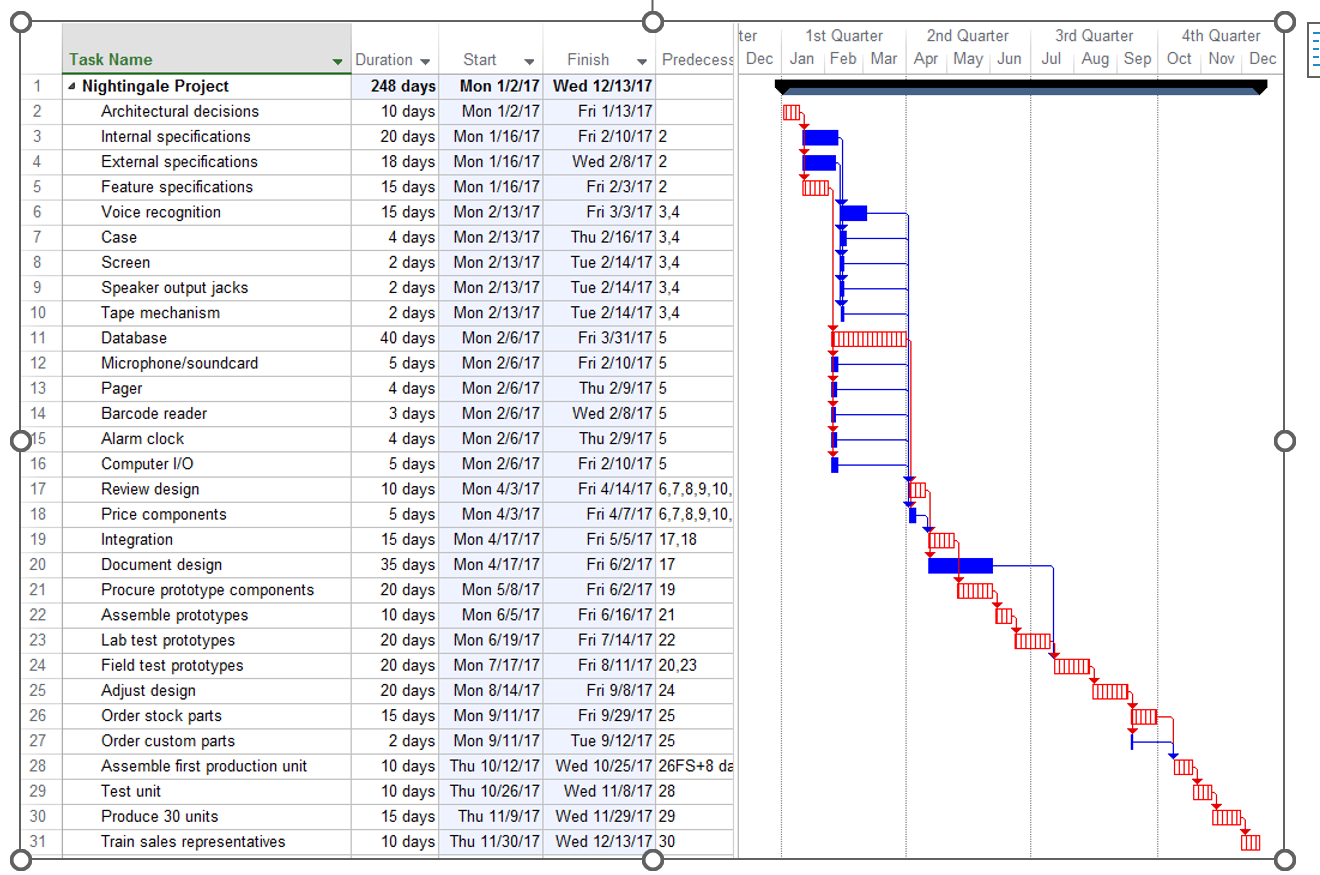Click the Internal specifications Gantt bar
This screenshot has height=875, width=1320.
click(x=821, y=137)
